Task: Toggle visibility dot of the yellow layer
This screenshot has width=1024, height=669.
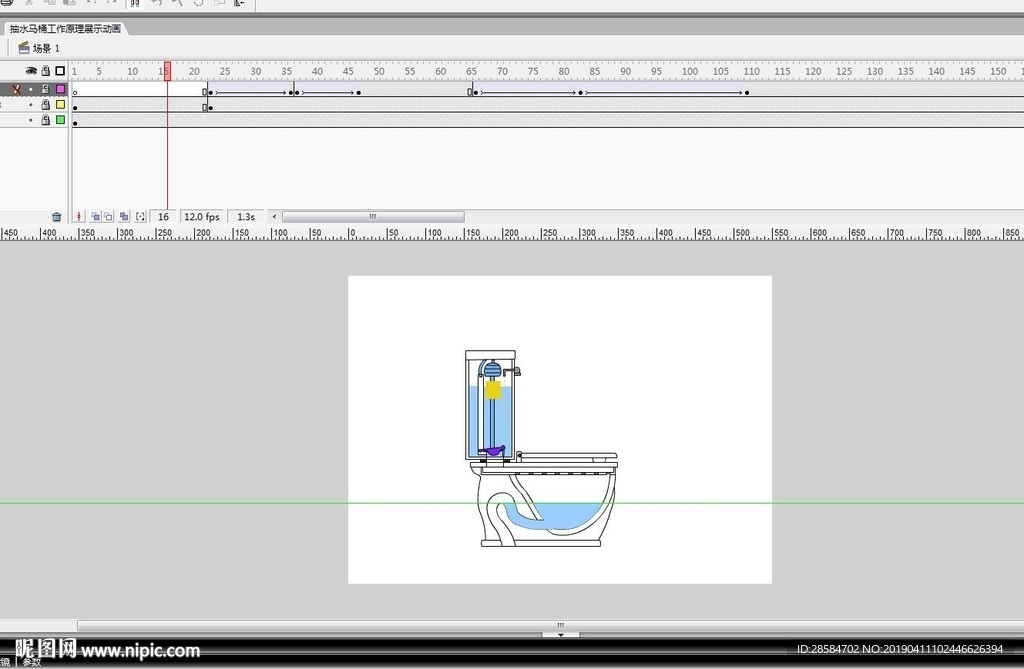Action: (31, 105)
